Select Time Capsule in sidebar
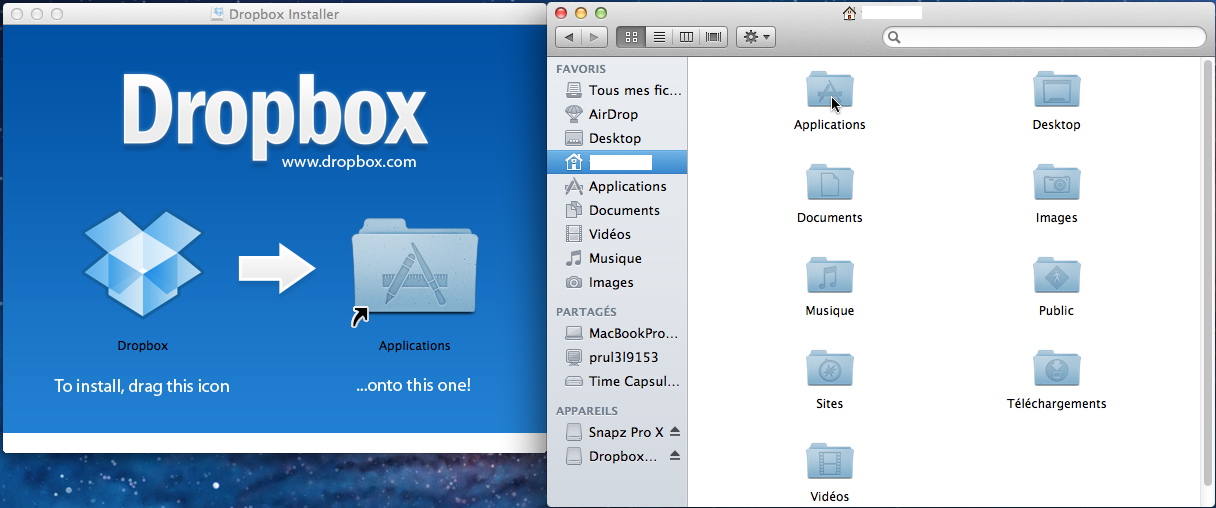This screenshot has height=508, width=1216. pos(617,381)
